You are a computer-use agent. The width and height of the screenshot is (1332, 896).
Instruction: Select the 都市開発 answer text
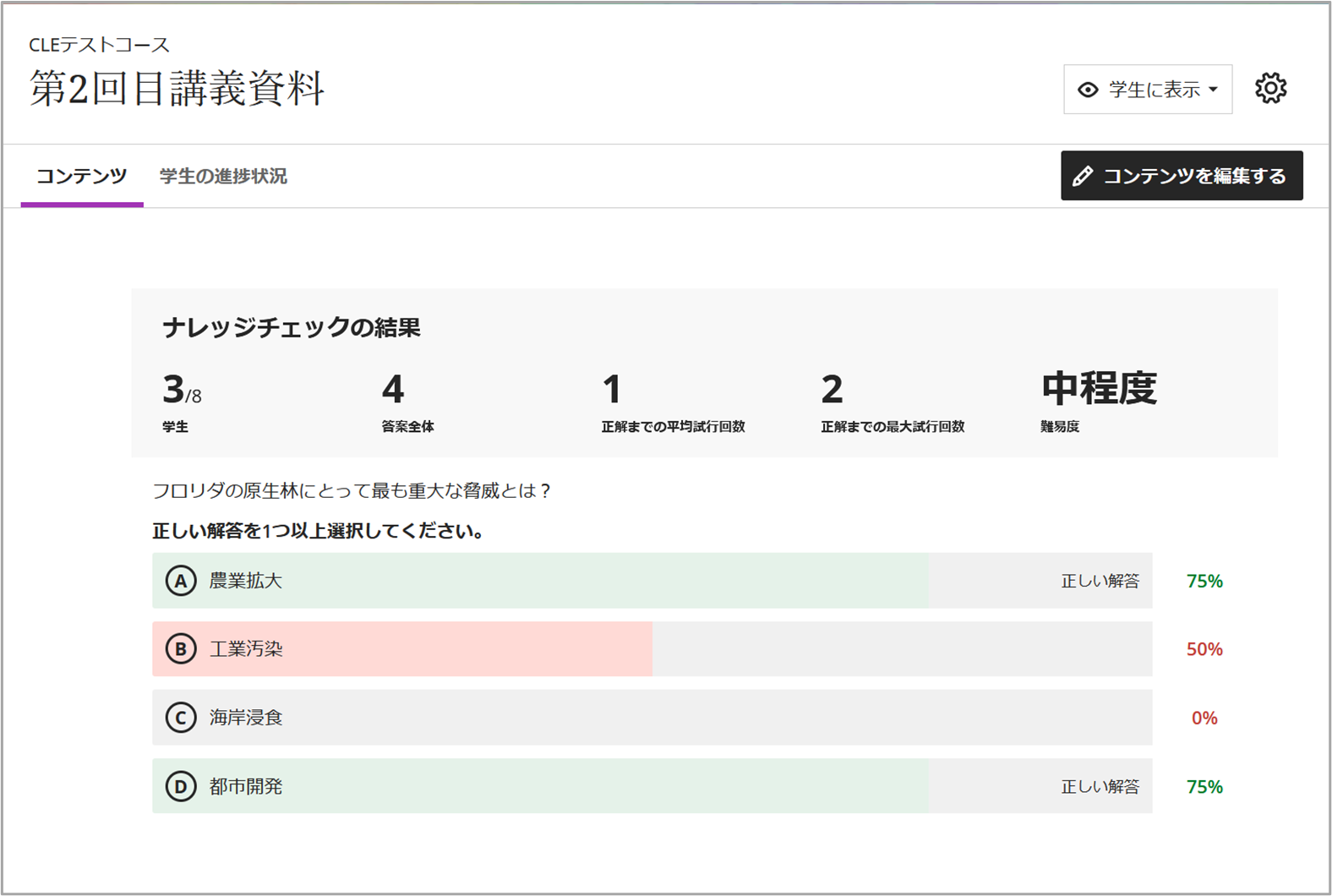(246, 787)
